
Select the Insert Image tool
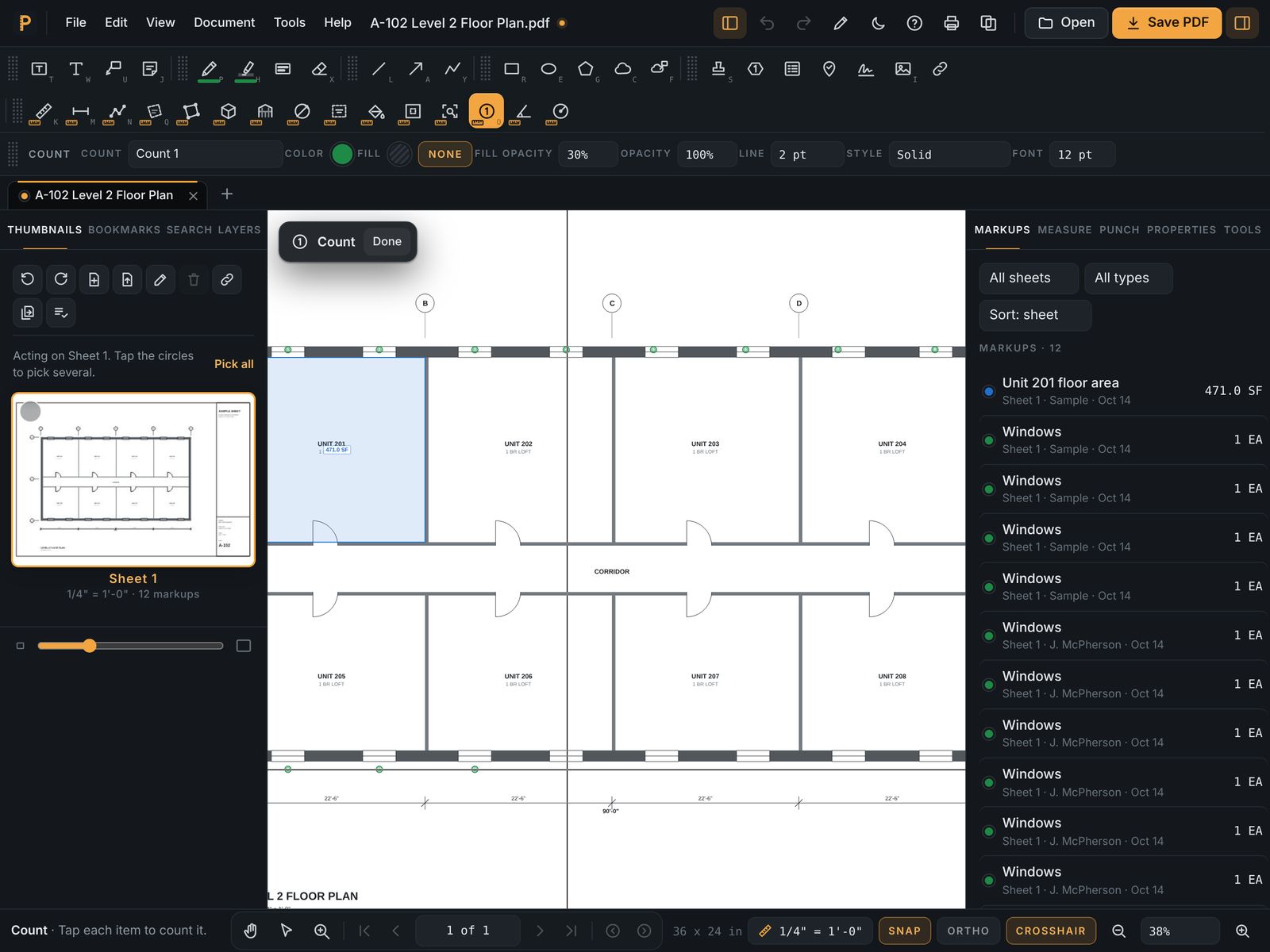click(x=903, y=69)
